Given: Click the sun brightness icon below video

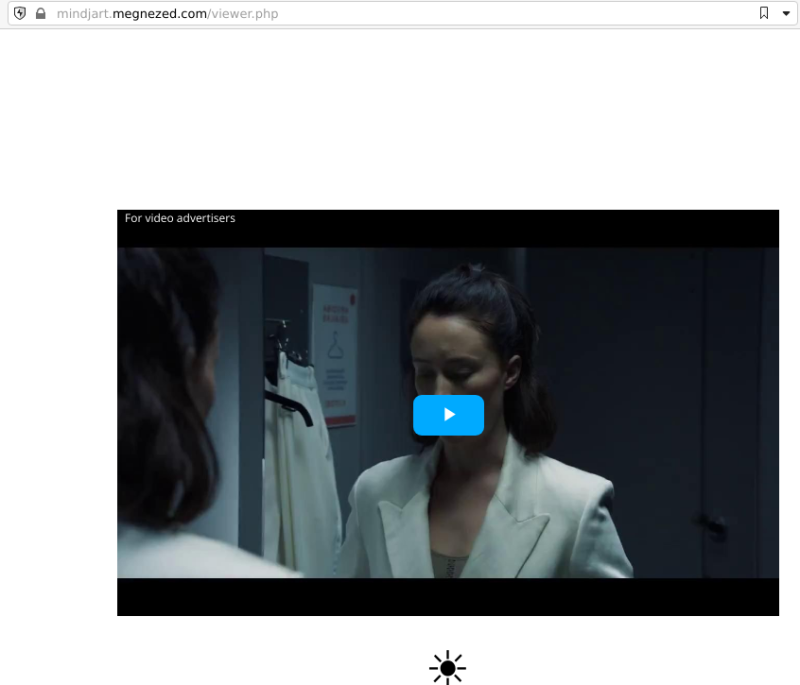Looking at the screenshot, I should 447,667.
